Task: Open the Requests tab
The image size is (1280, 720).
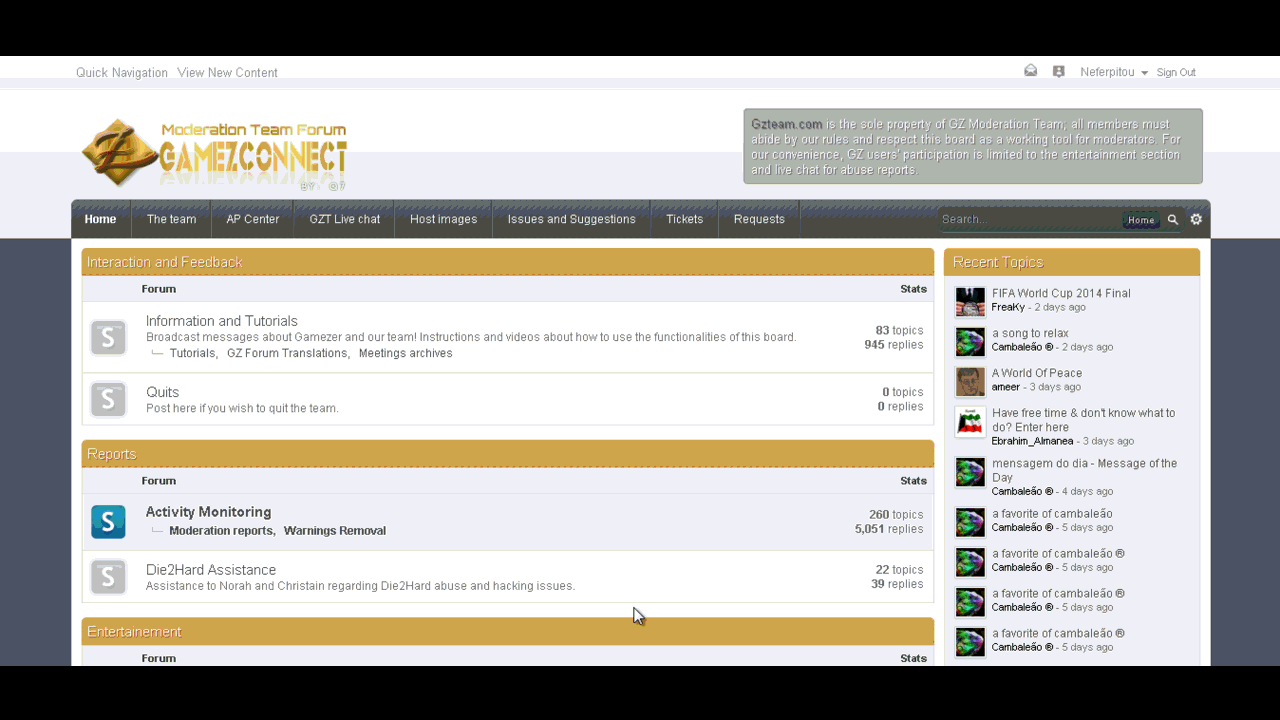Action: tap(759, 219)
